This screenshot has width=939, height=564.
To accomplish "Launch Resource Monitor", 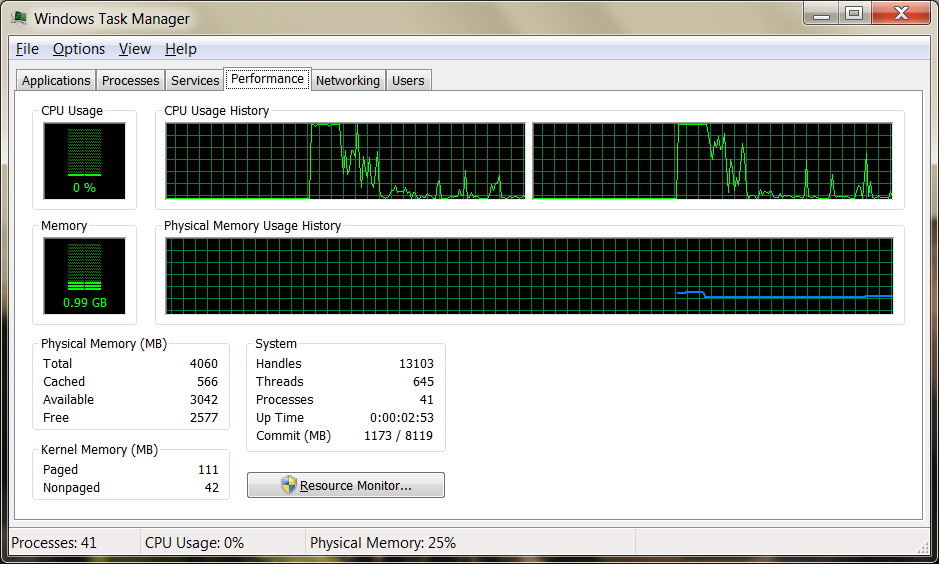I will click(x=346, y=485).
